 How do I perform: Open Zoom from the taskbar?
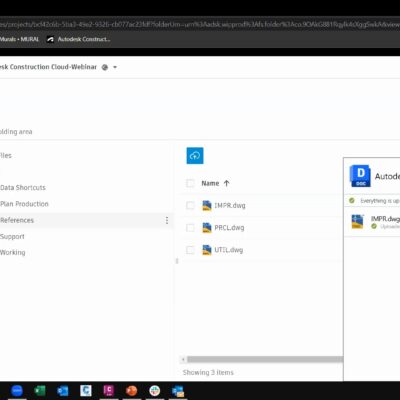pyautogui.click(x=17, y=390)
